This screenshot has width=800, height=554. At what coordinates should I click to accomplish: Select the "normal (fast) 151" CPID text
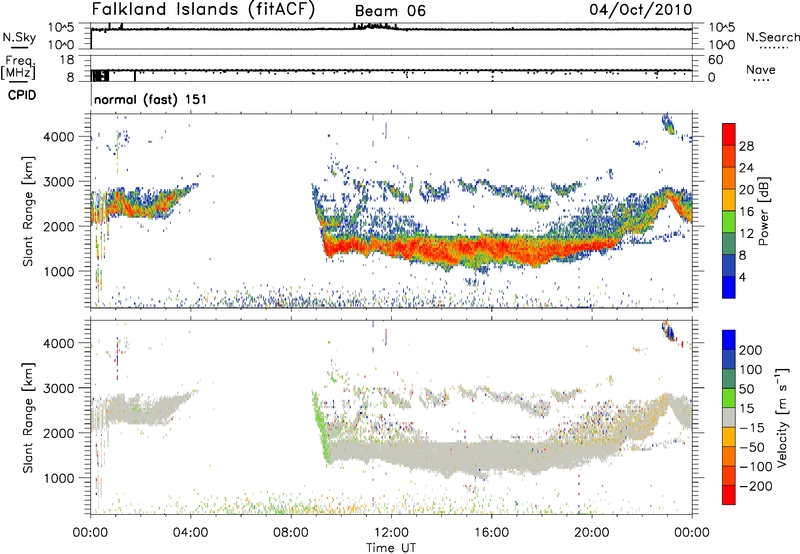151,99
